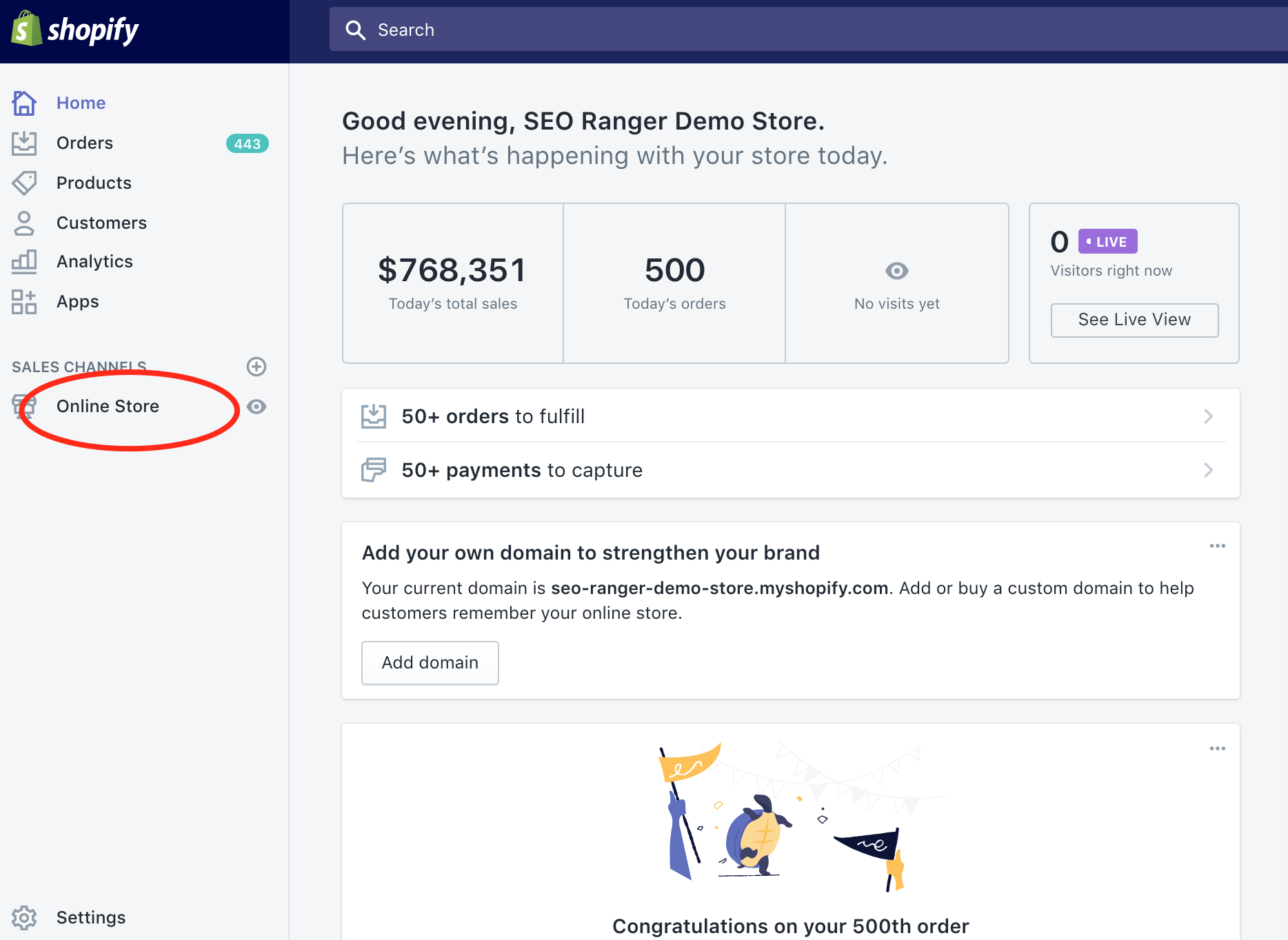
Task: Open the Home menu item
Action: coord(81,103)
